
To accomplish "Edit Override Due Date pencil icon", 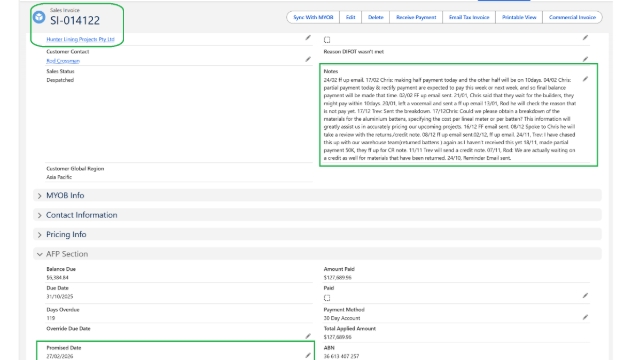I will [x=308, y=336].
